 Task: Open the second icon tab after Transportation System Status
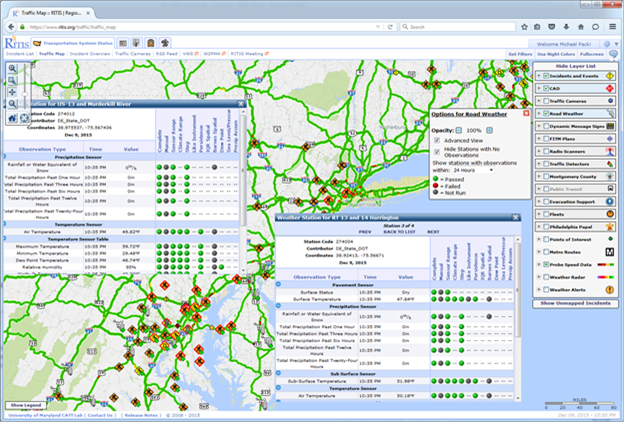click(x=123, y=43)
